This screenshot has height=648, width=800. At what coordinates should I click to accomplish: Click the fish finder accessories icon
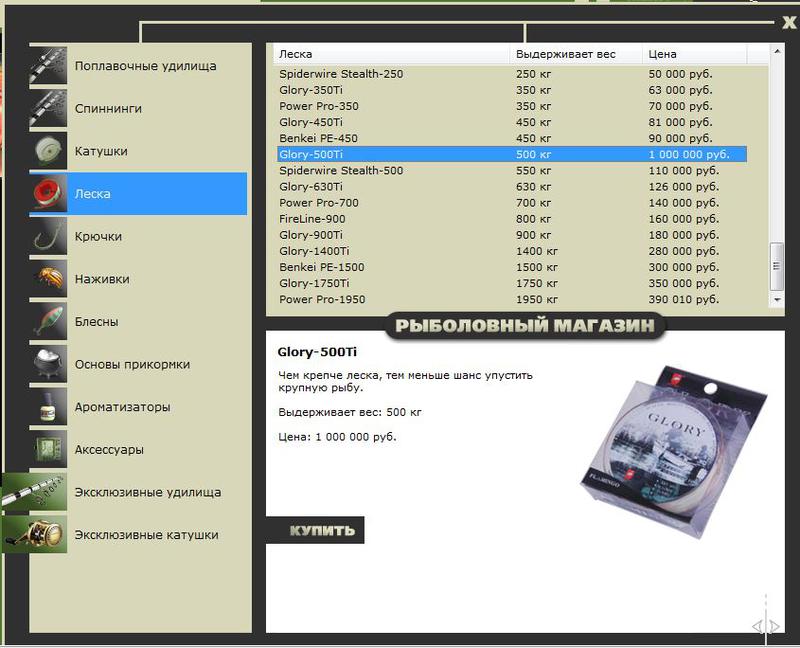coord(48,450)
